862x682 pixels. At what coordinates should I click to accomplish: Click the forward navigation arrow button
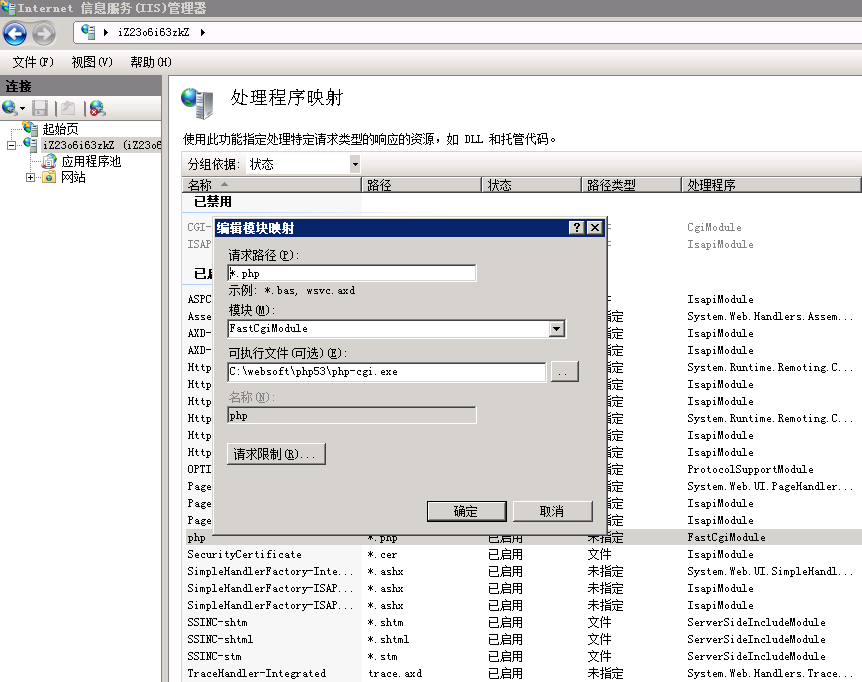point(44,34)
